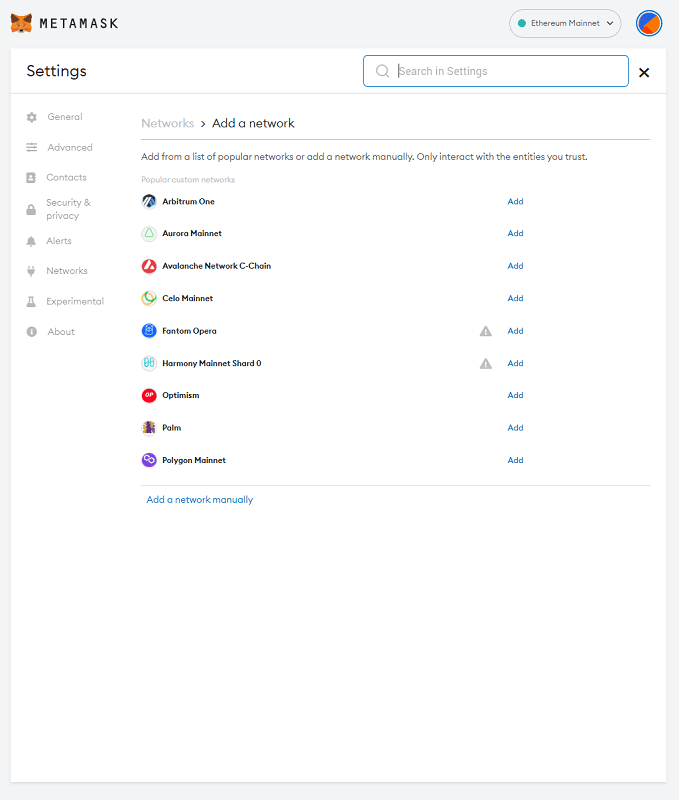
Task: Click the Advanced sliders icon
Action: 32,147
